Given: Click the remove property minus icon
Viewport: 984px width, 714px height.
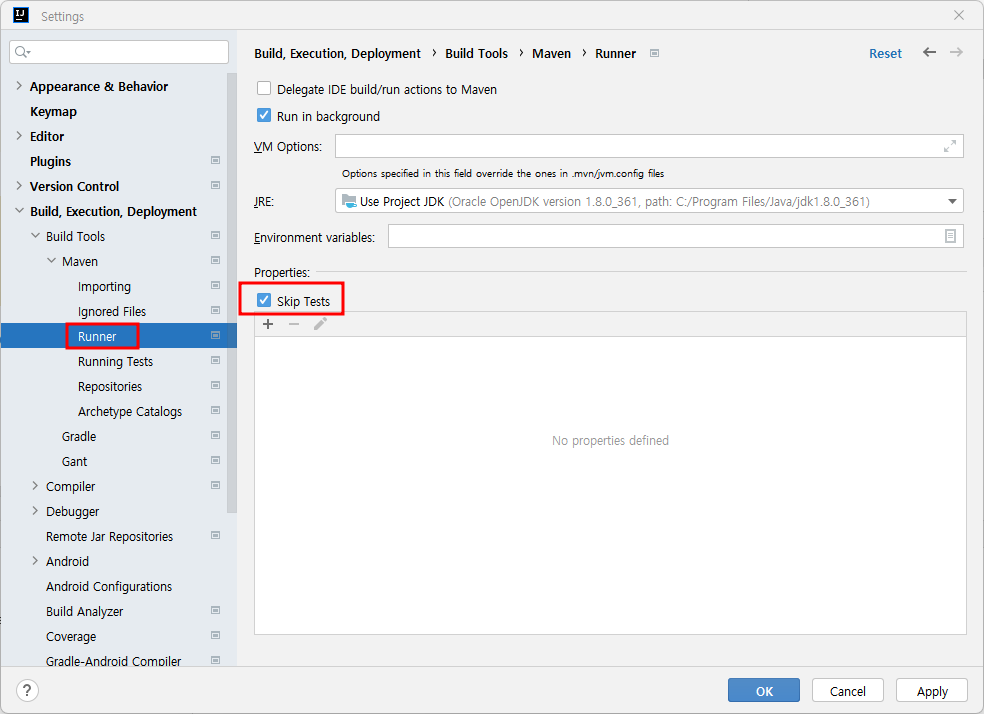Looking at the screenshot, I should pos(294,324).
